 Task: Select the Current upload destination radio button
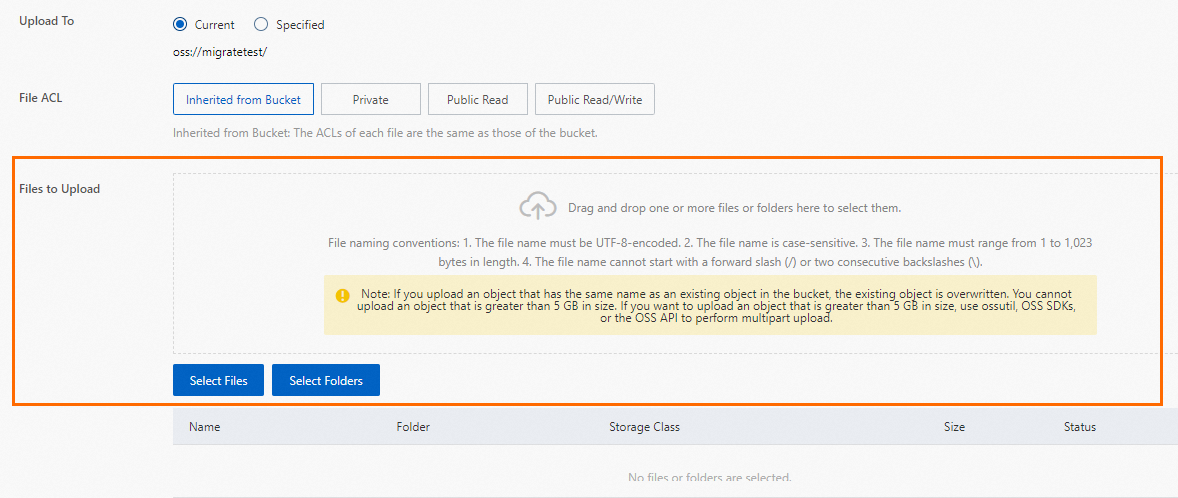[x=180, y=25]
